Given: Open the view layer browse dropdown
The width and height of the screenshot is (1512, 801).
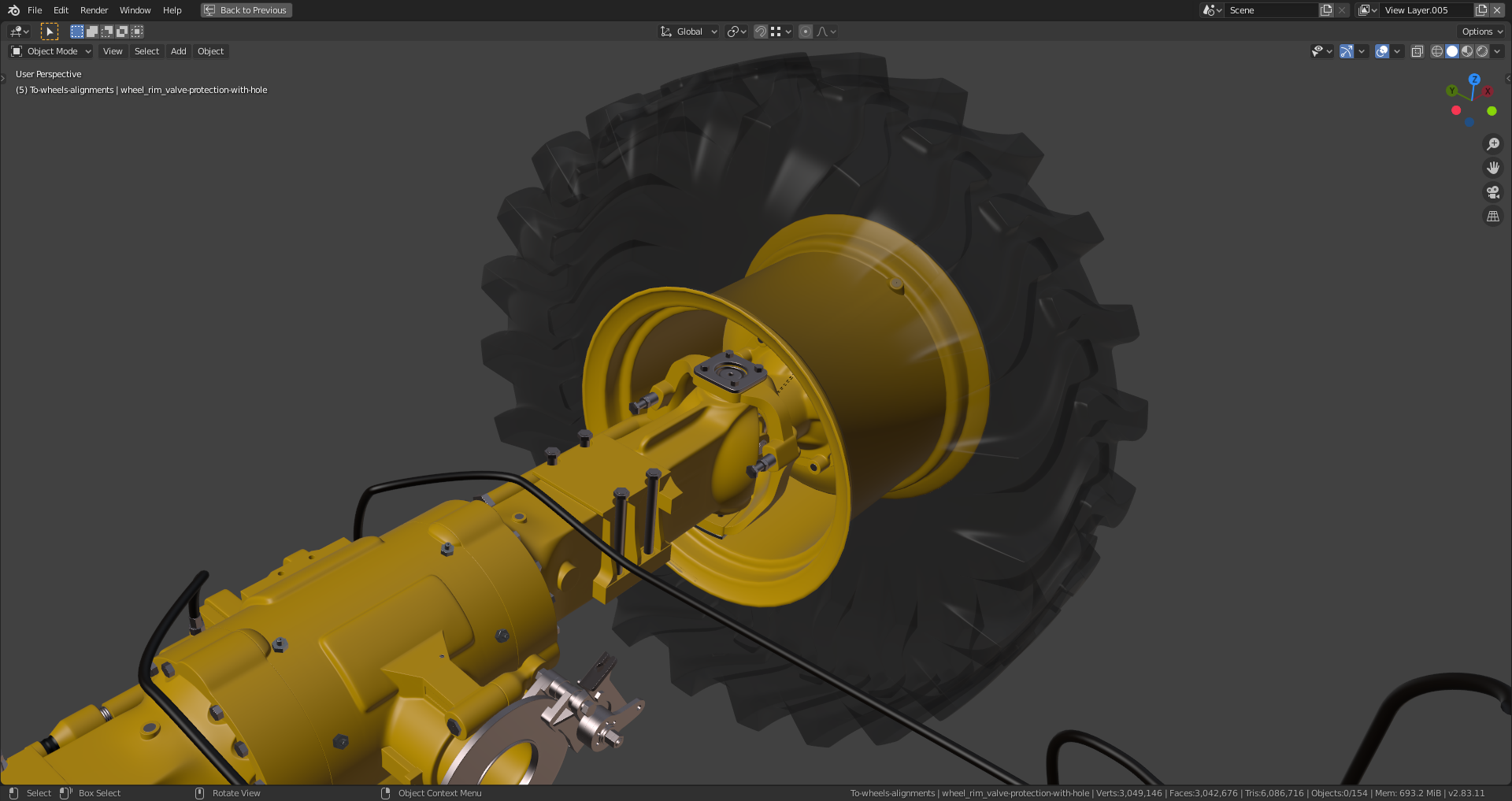Looking at the screenshot, I should tap(1368, 10).
